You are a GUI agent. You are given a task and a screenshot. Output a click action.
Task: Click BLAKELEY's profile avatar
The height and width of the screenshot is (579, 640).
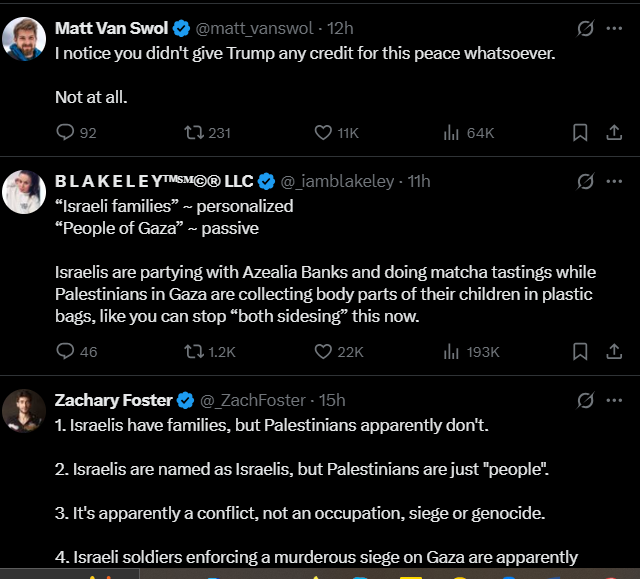[x=24, y=192]
